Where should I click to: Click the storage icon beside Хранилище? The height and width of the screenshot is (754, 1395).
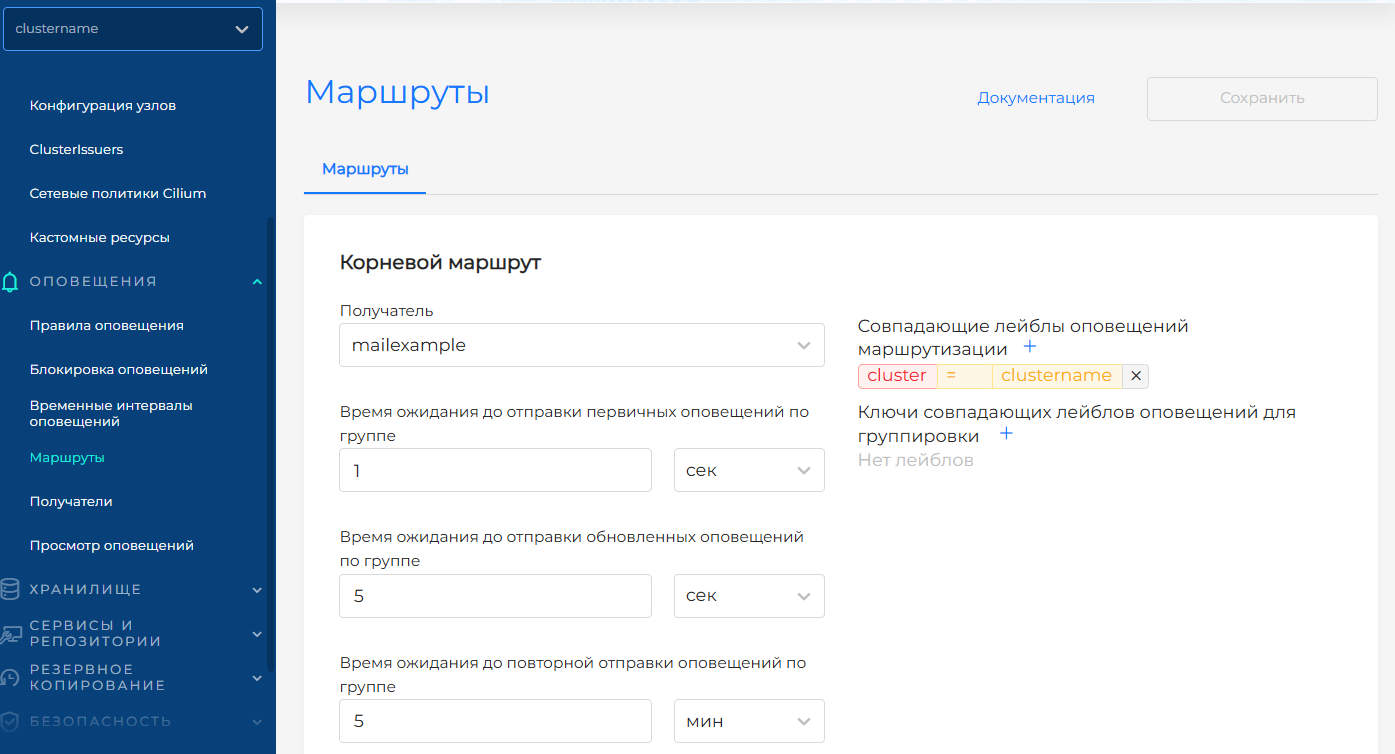click(x=11, y=590)
